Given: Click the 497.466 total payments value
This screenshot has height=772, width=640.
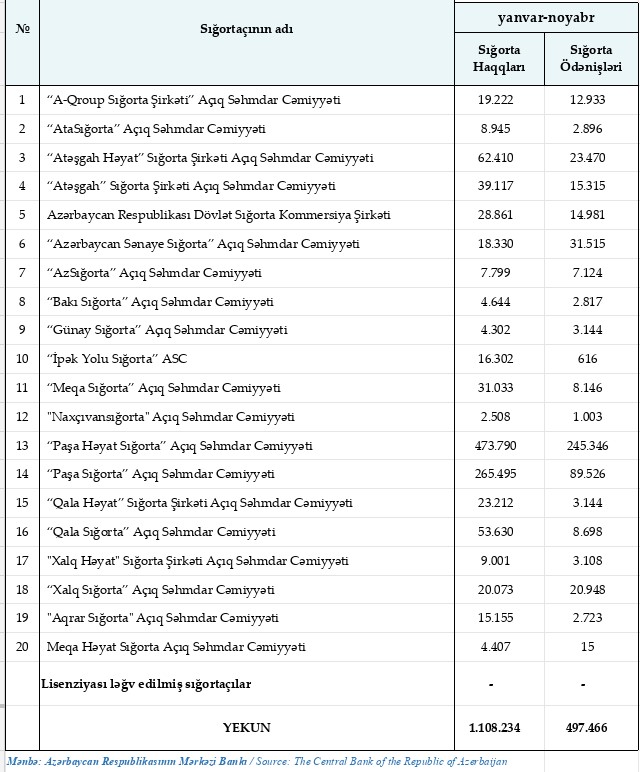Looking at the screenshot, I should pyautogui.click(x=591, y=727).
